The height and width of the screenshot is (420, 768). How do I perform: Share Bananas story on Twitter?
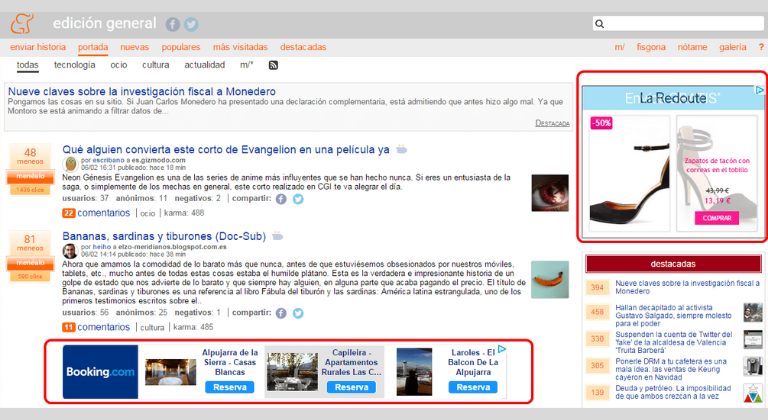[x=298, y=313]
